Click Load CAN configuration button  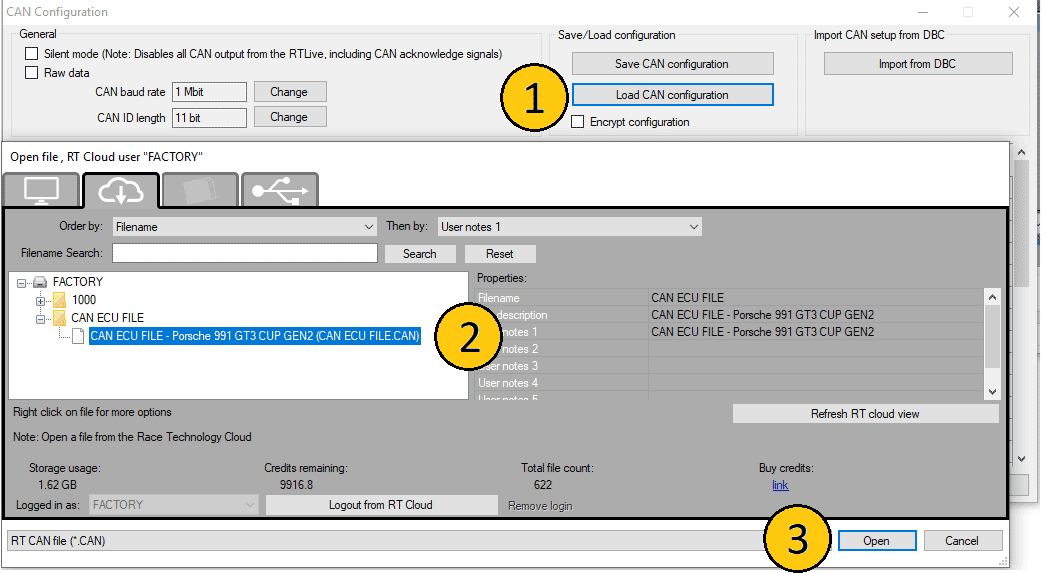(x=672, y=95)
